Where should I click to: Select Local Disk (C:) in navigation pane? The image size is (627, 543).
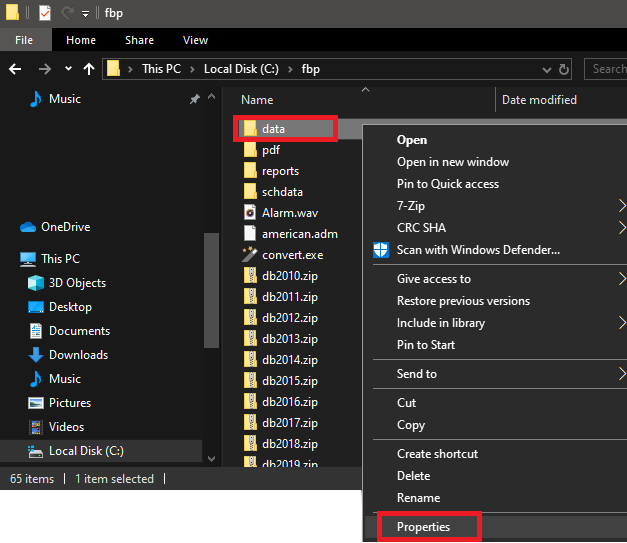click(x=86, y=451)
